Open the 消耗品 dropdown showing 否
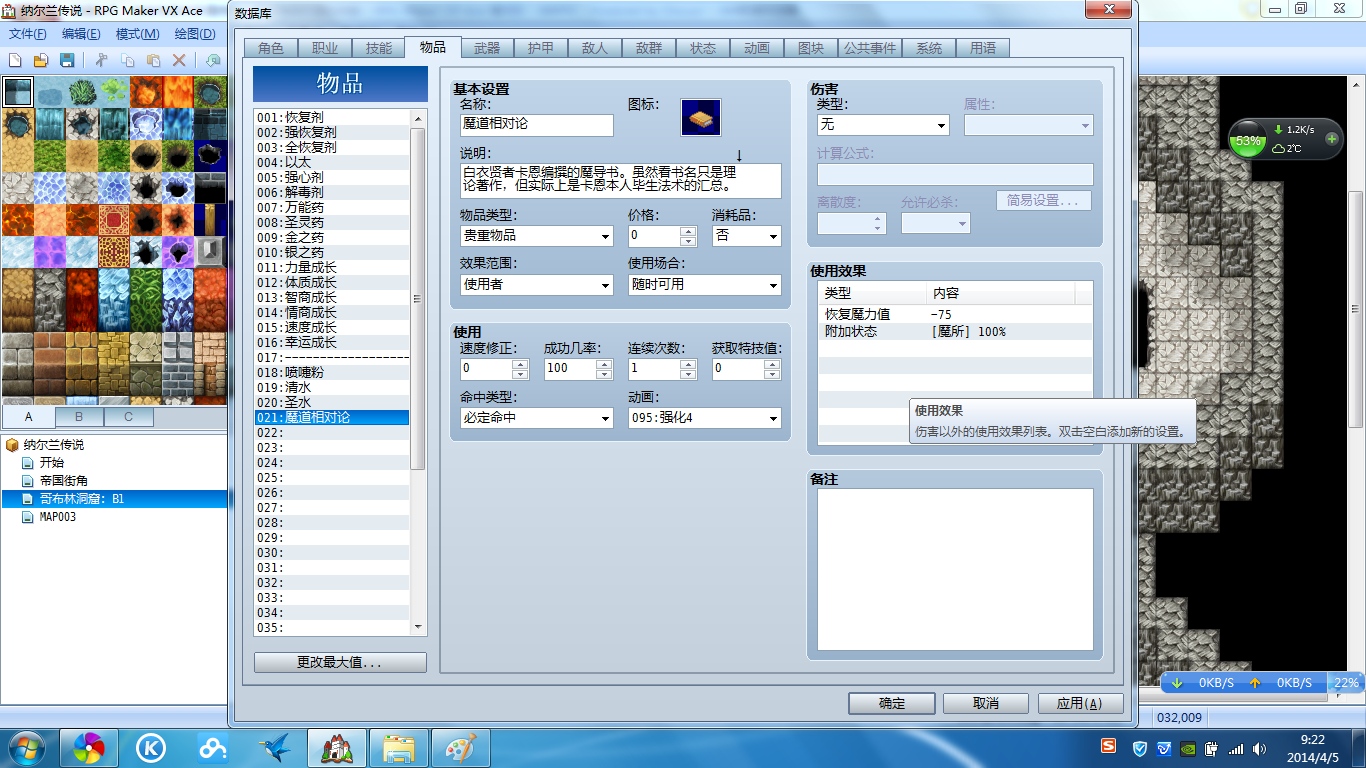The height and width of the screenshot is (768, 1366). point(746,236)
